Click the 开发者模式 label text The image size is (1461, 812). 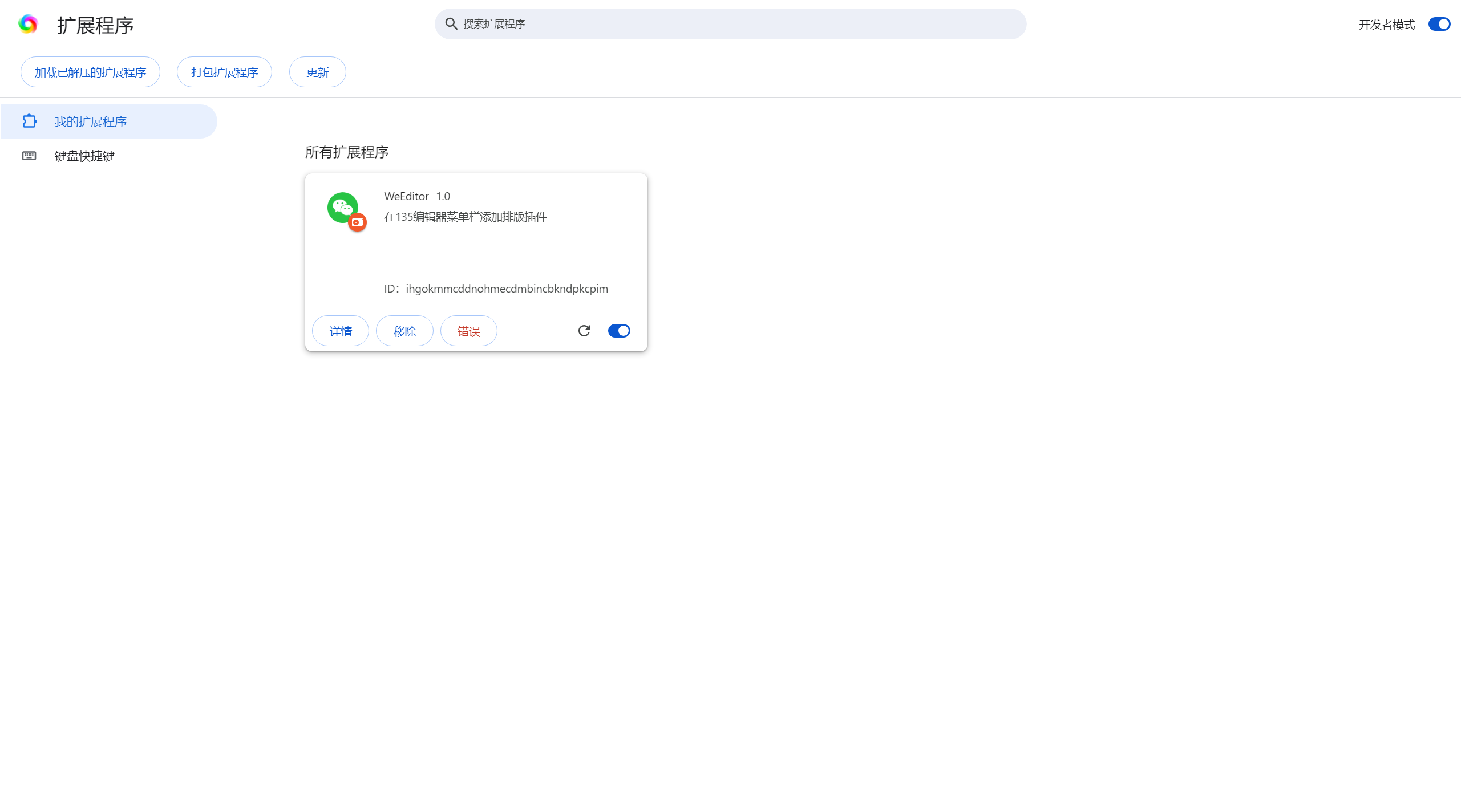(x=1386, y=25)
